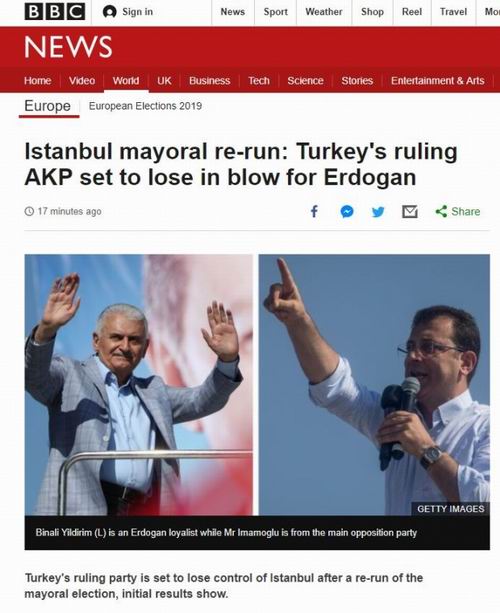
Task: Click the Weather link in top bar
Action: coord(324,12)
